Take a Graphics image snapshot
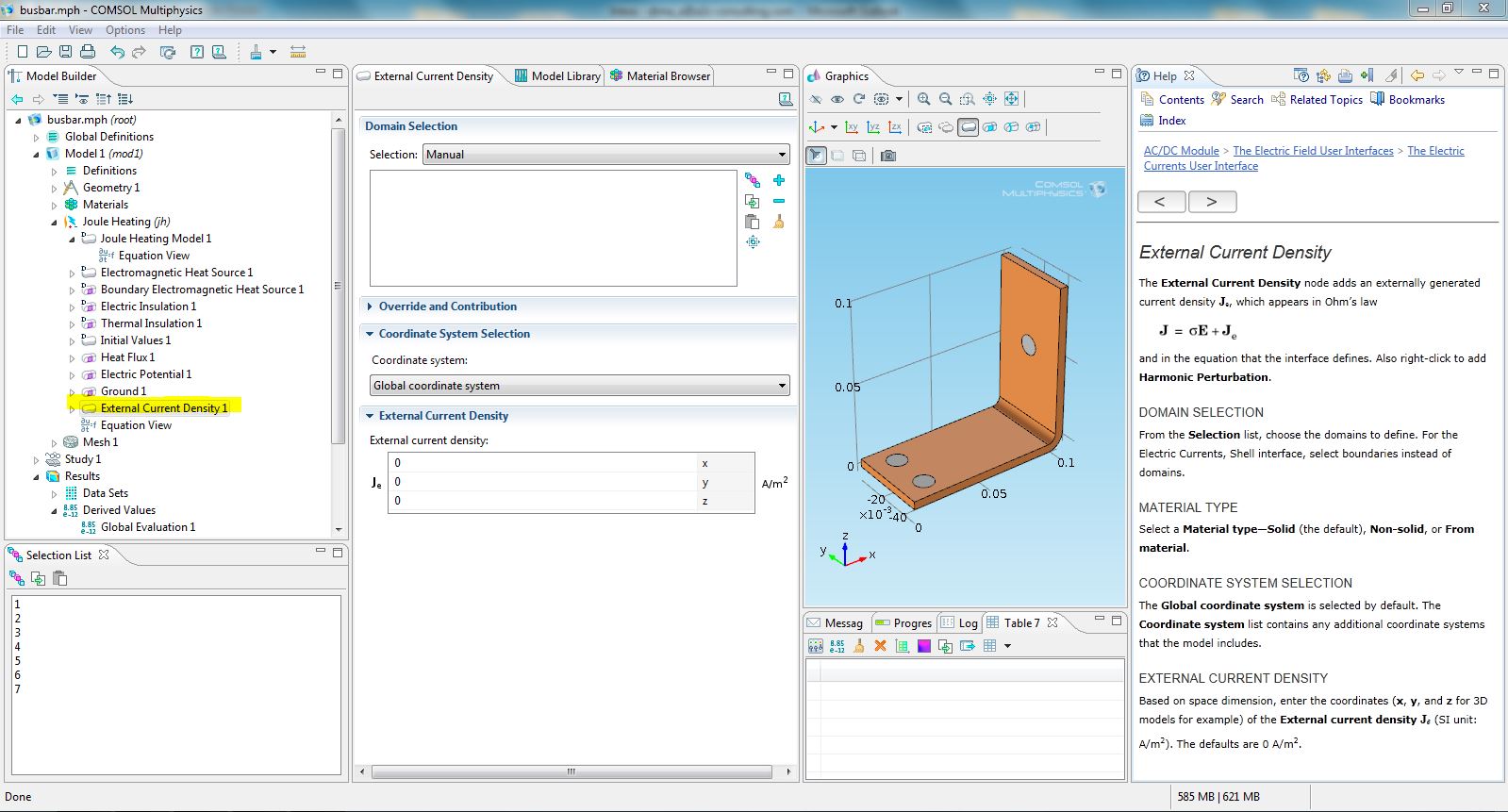Image resolution: width=1508 pixels, height=812 pixels. pyautogui.click(x=888, y=156)
